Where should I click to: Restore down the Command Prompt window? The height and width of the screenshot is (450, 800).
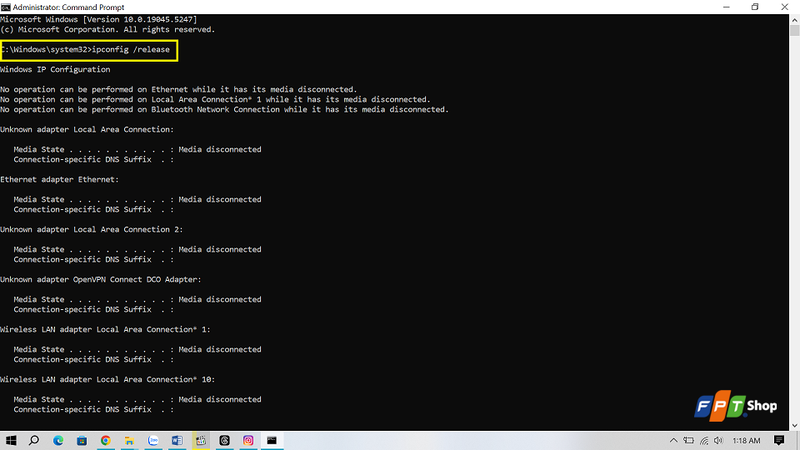pyautogui.click(x=755, y=7)
